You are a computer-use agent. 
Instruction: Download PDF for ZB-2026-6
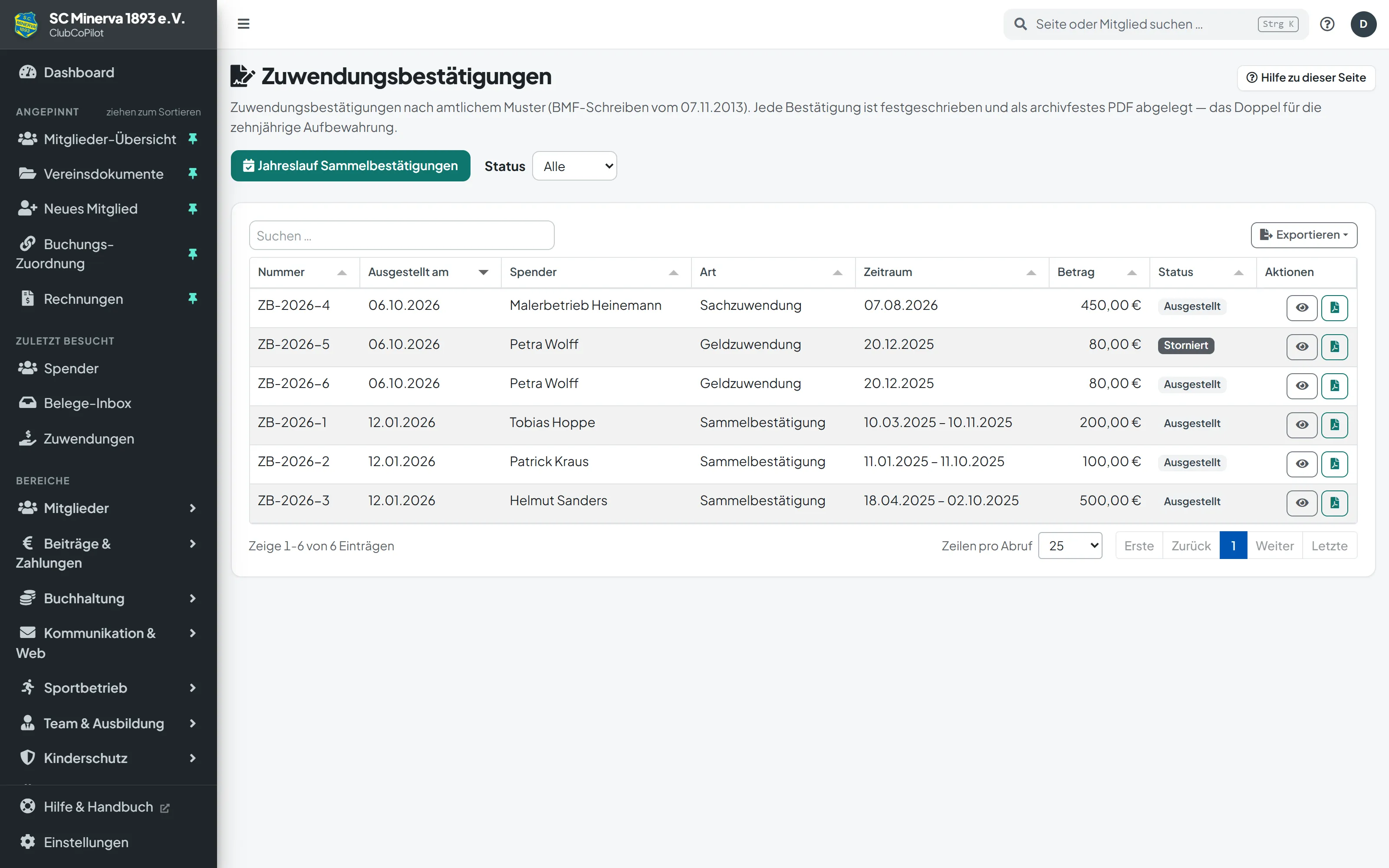[1334, 386]
